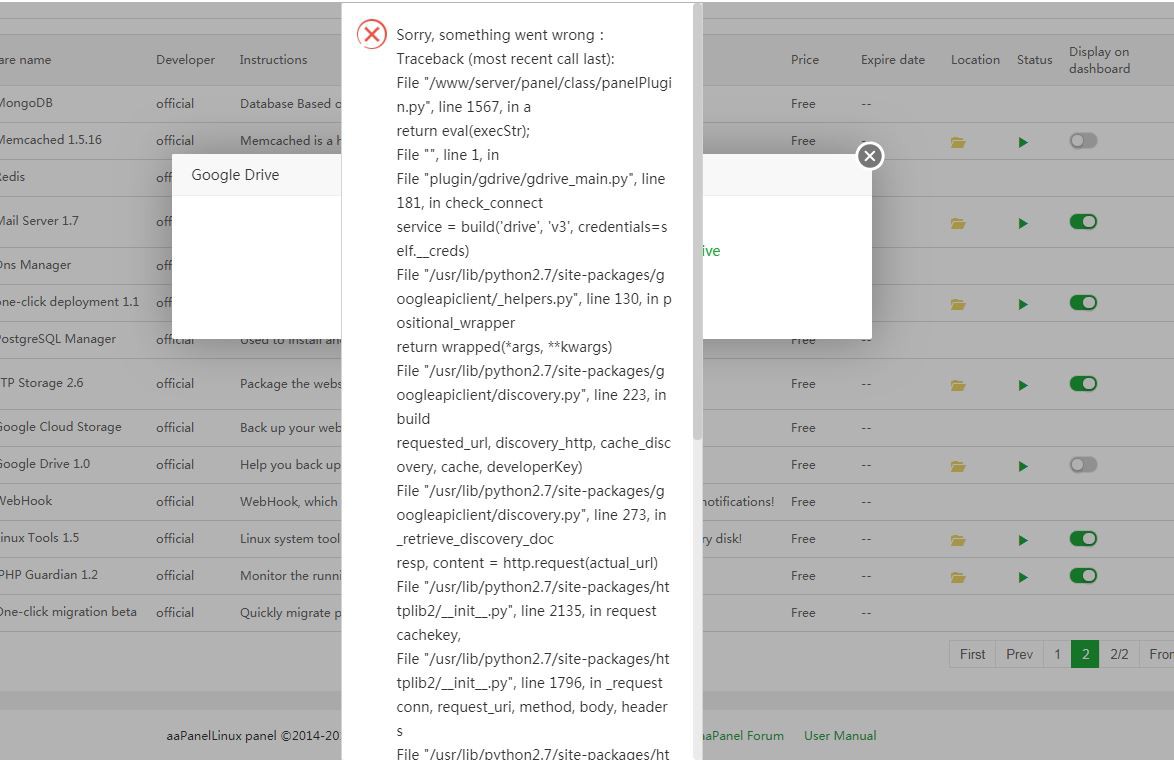Disable PHP Guardian dashboard display toggle
This screenshot has height=760, width=1174.
1083,576
